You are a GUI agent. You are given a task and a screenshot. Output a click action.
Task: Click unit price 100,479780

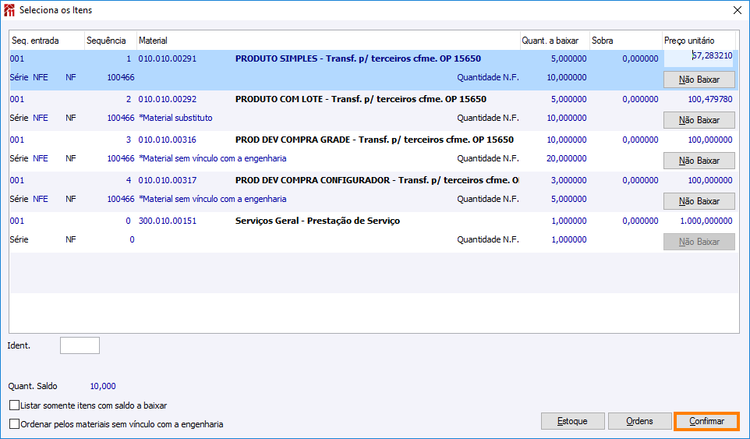tap(710, 99)
